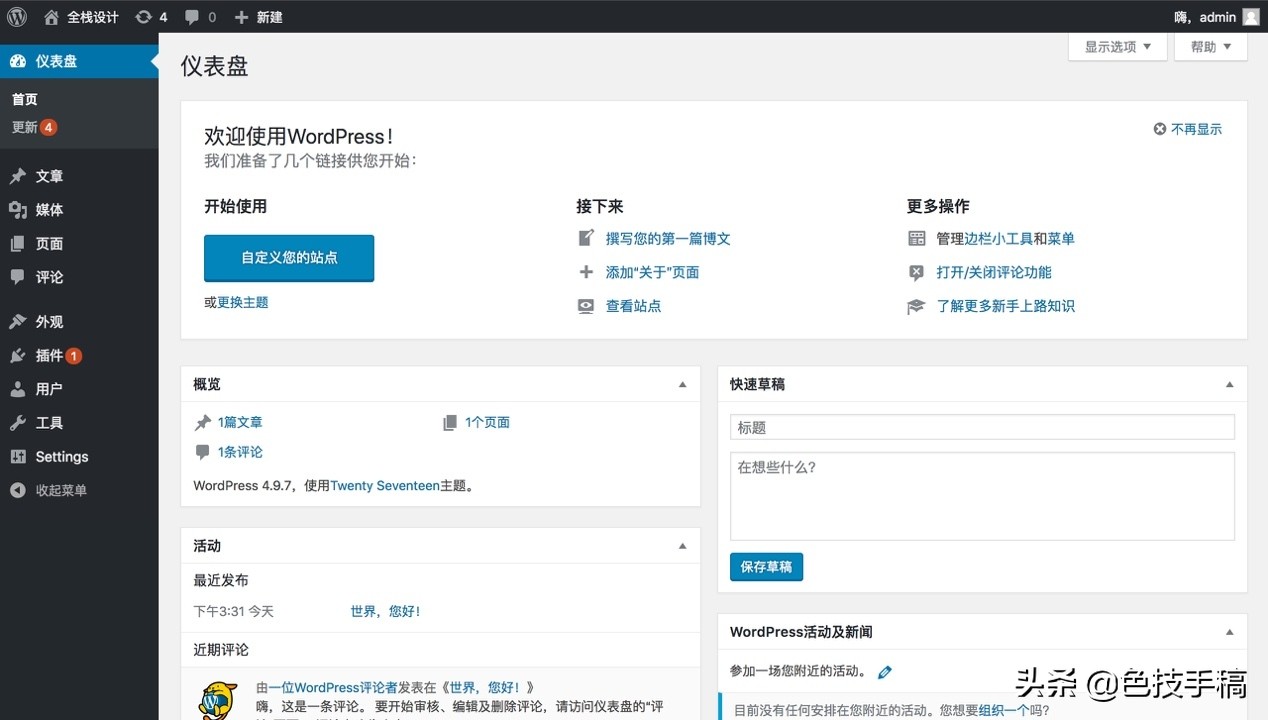Open the 外观 appearance menu
This screenshot has height=720, width=1268.
pyautogui.click(x=49, y=322)
